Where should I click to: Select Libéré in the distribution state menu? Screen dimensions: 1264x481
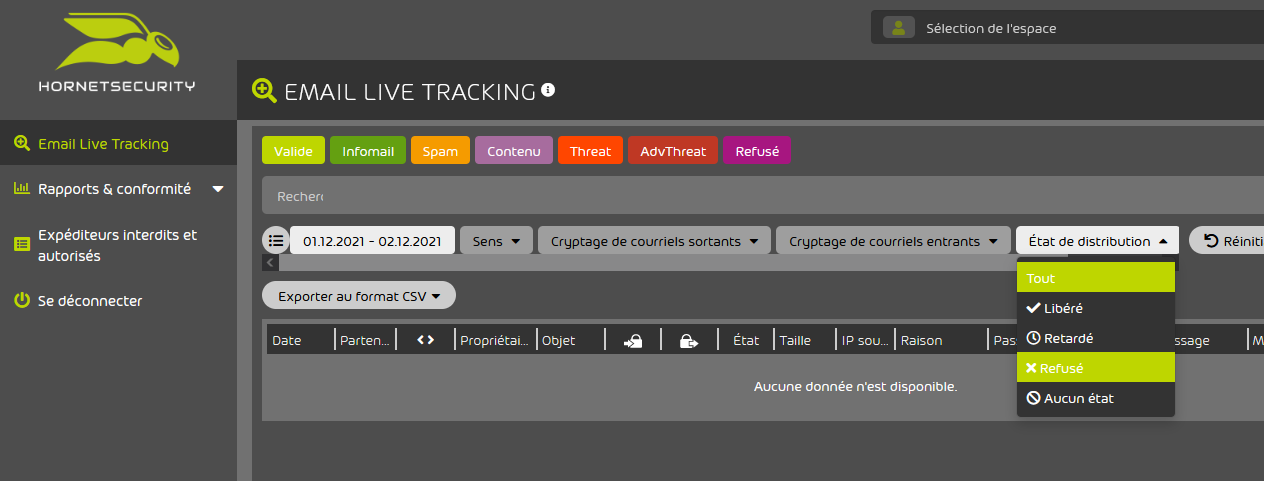point(1096,308)
